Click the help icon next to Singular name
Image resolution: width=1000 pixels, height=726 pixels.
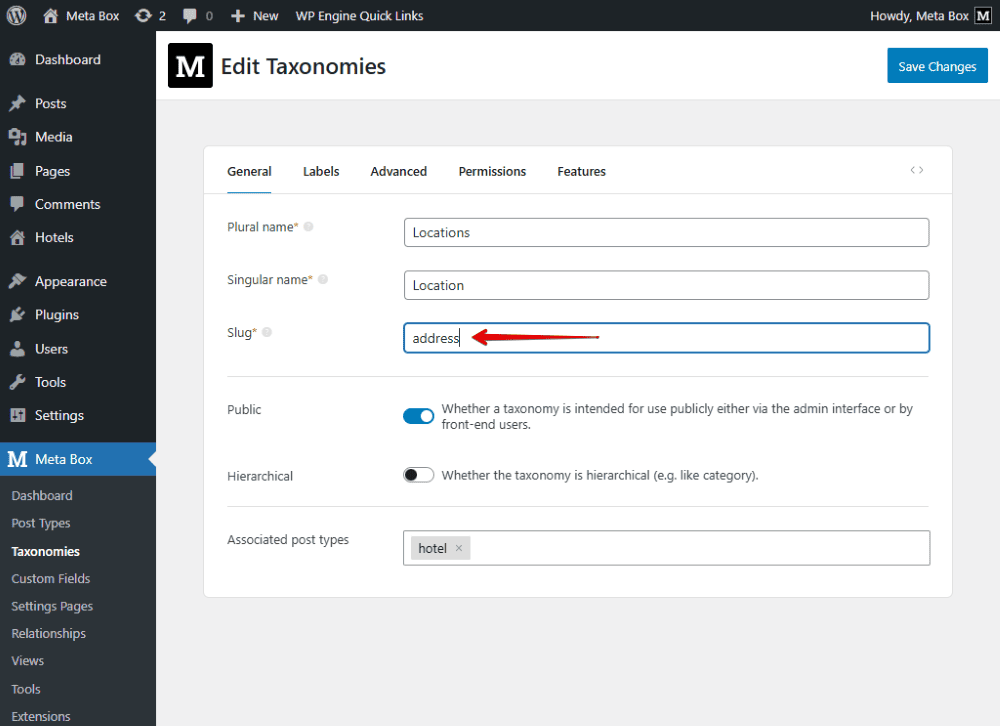click(x=322, y=280)
